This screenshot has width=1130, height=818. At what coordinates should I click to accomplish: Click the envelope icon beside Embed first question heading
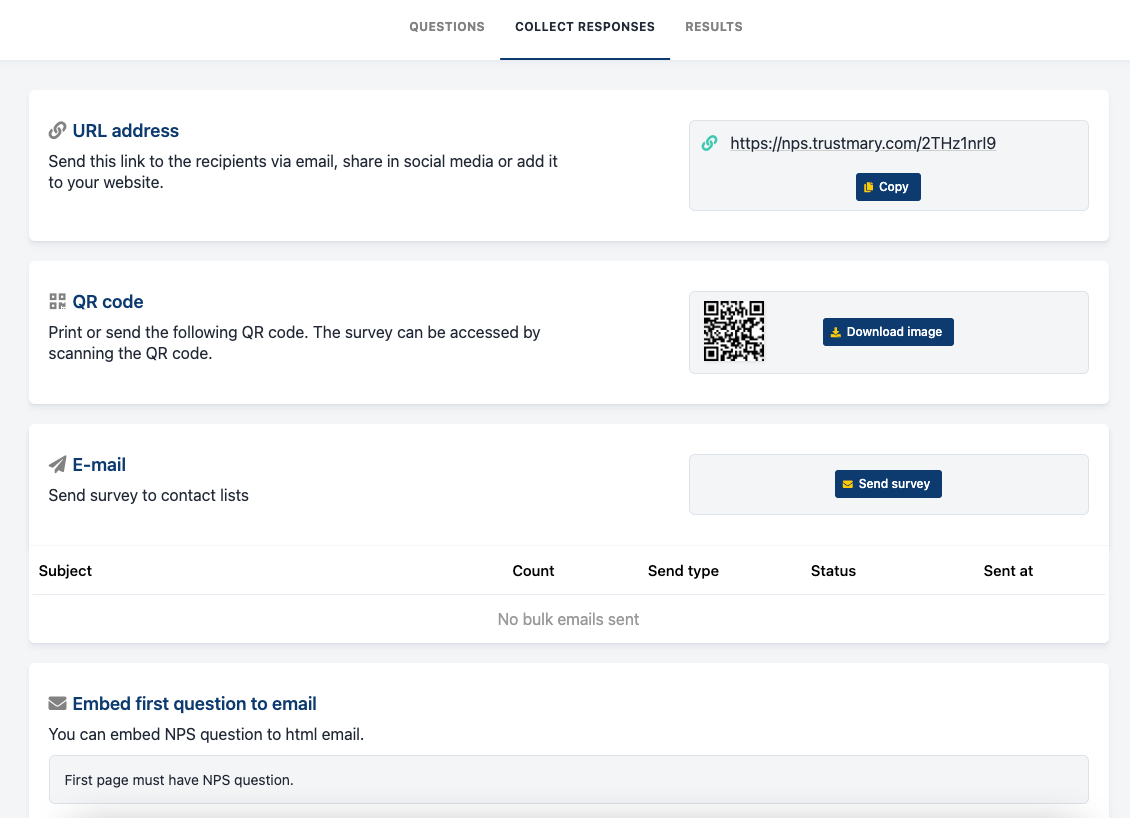58,704
